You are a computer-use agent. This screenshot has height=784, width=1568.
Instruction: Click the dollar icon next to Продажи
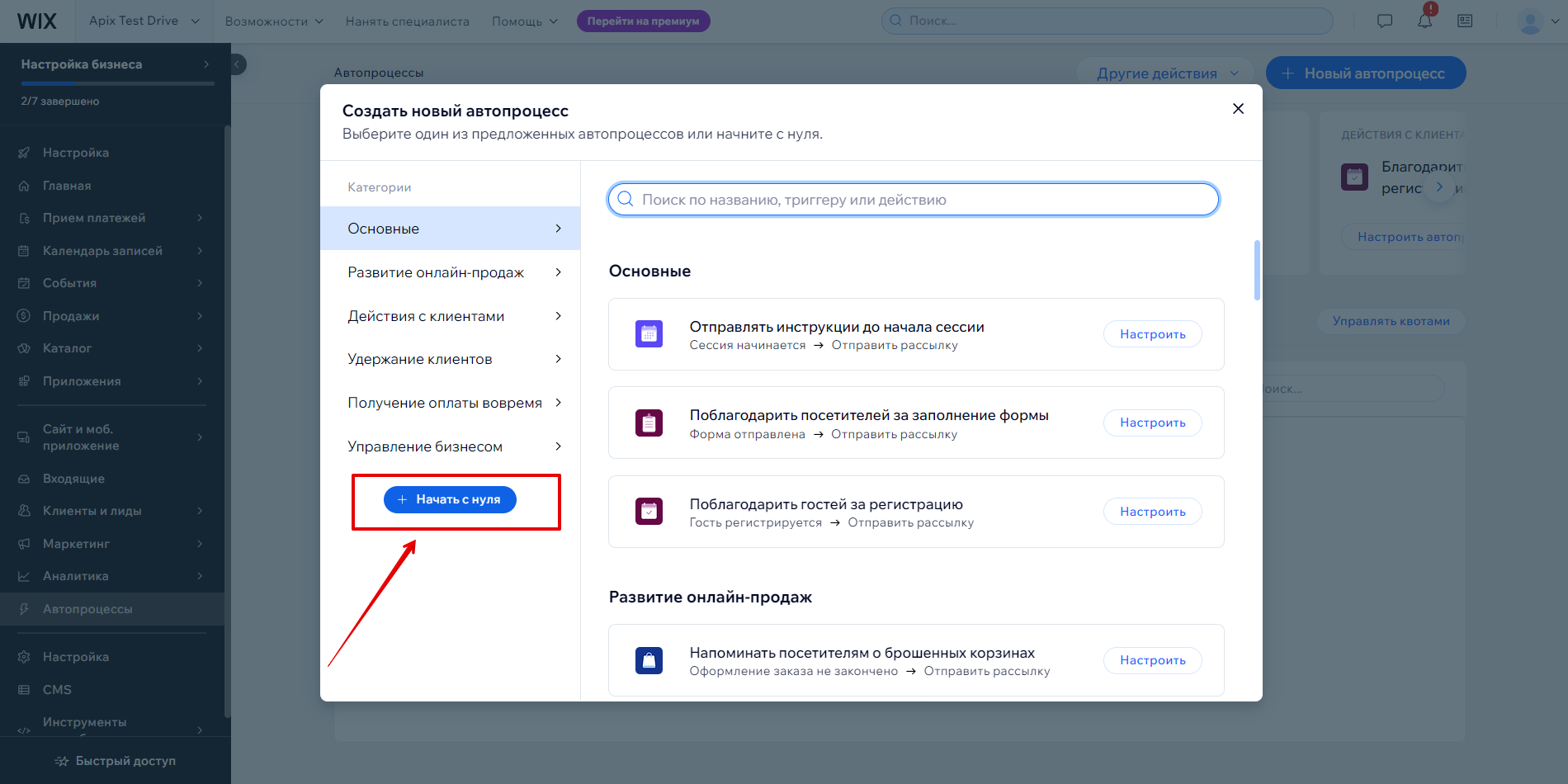tap(24, 316)
